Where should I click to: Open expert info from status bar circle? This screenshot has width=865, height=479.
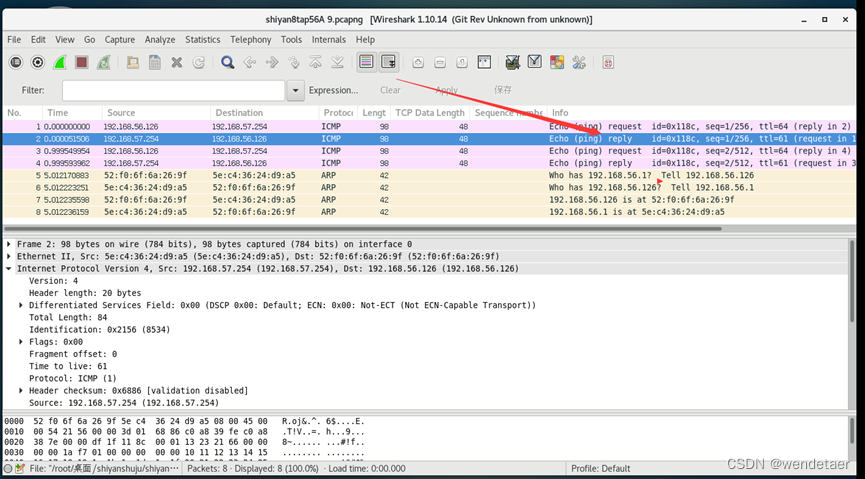[x=8, y=469]
